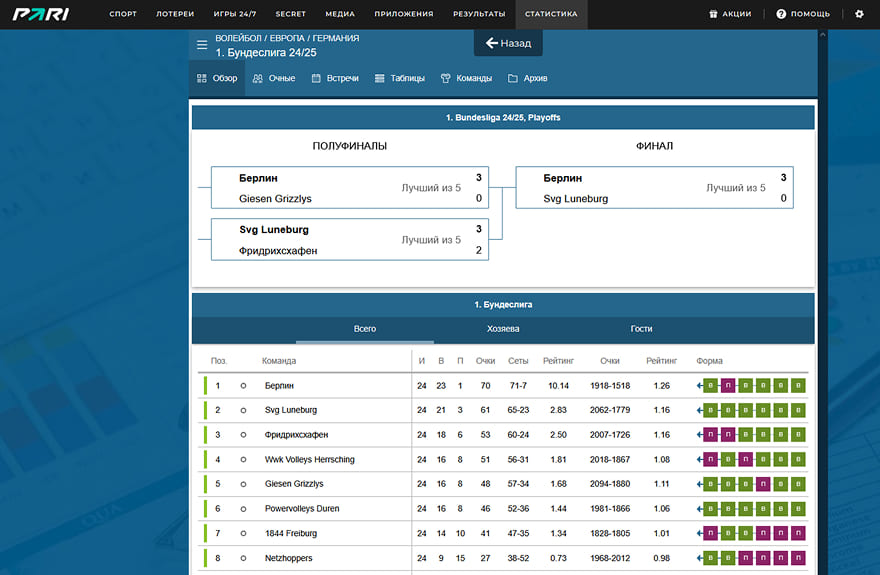Open the Берлин vs Giesen Grizzlys semifinal
880x575 pixels.
click(x=350, y=188)
